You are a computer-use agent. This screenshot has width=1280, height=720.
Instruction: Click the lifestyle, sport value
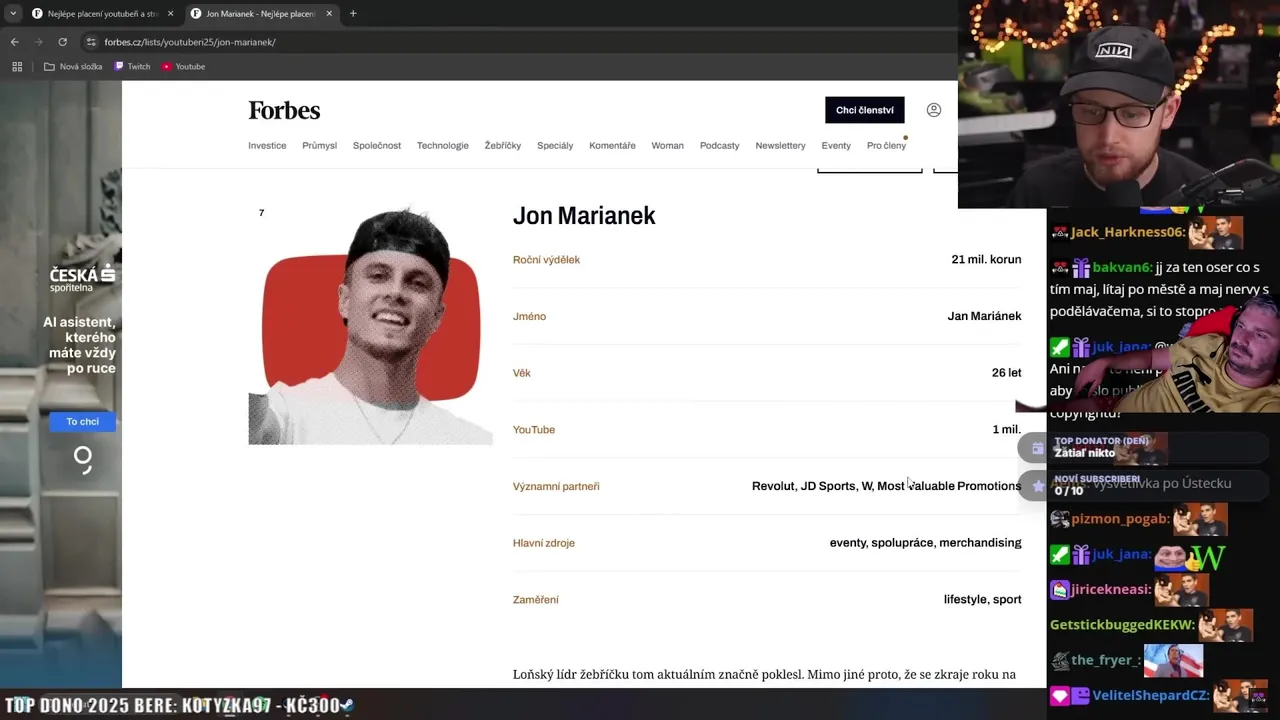[982, 600]
